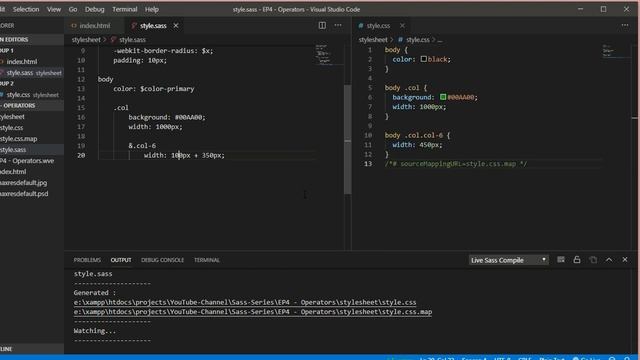Open the generated style.css.map path link

(253, 312)
